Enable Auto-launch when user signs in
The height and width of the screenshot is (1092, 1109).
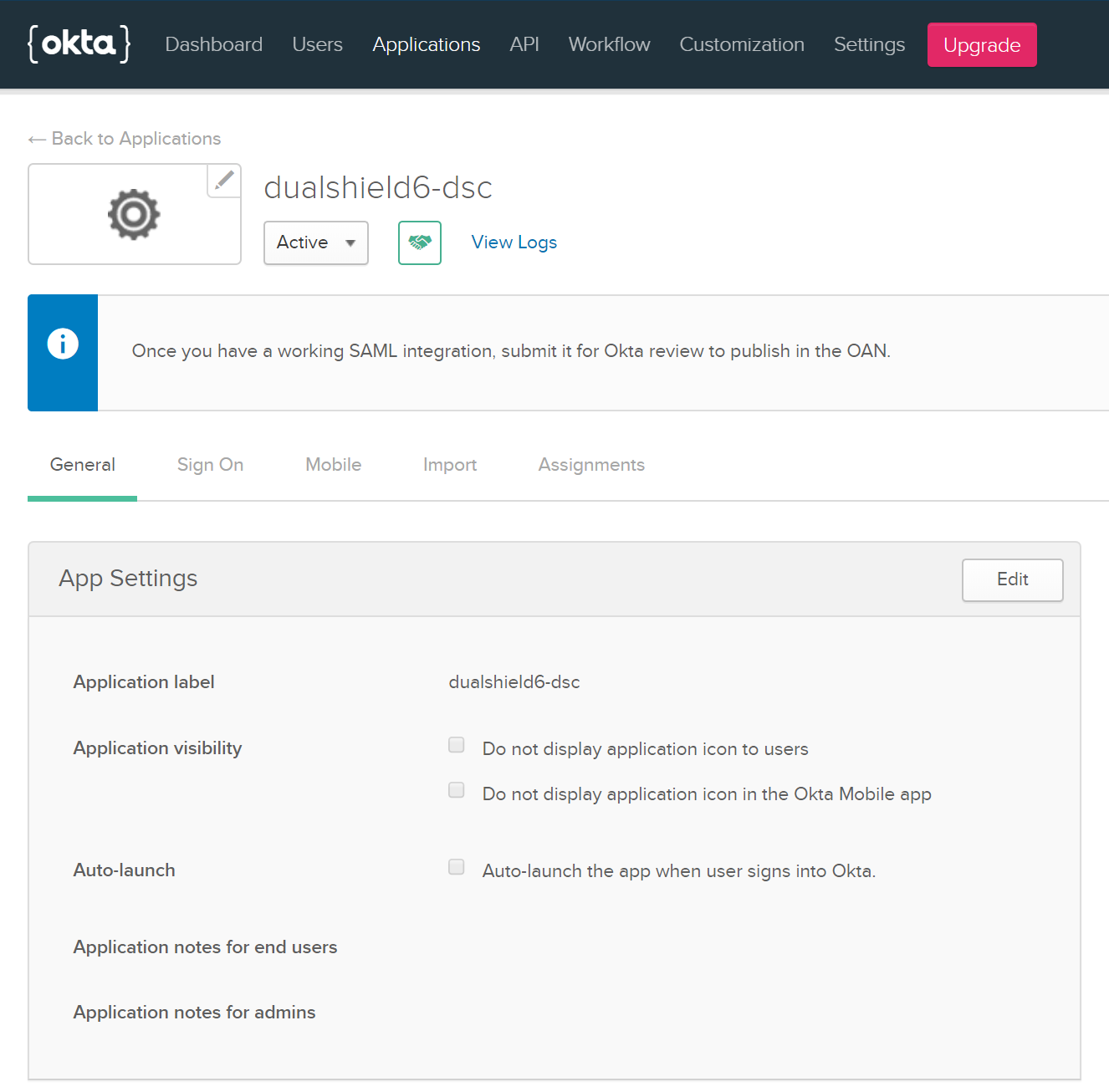(x=457, y=867)
